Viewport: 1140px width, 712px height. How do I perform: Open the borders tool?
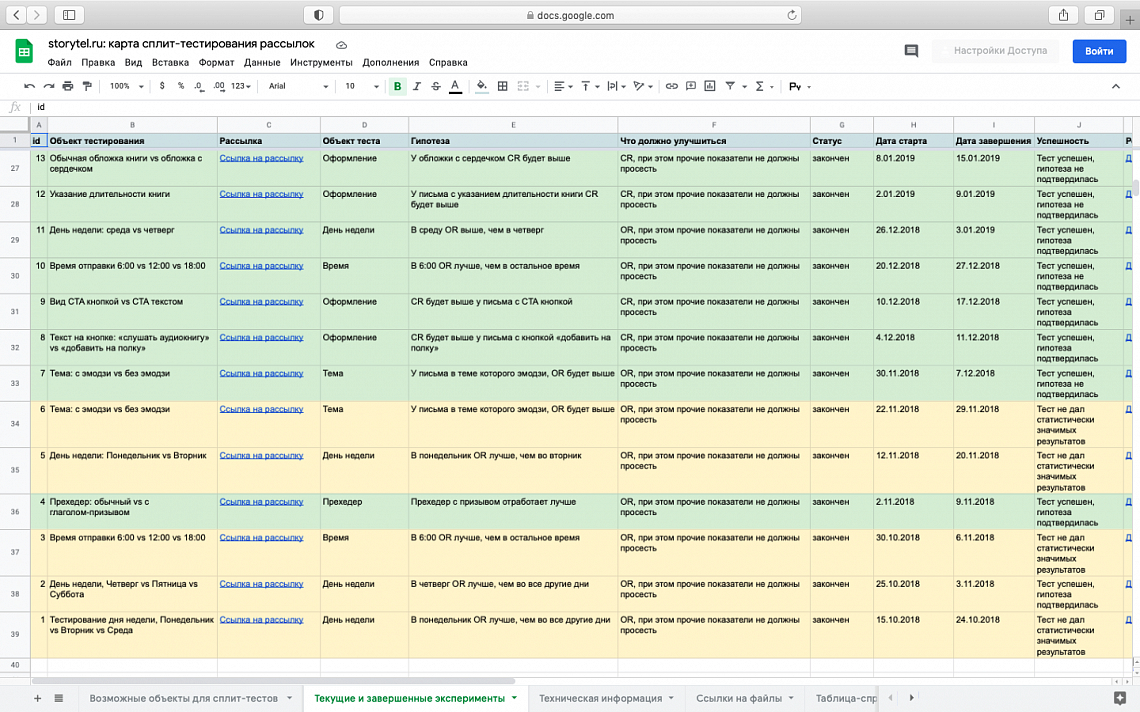tap(503, 87)
